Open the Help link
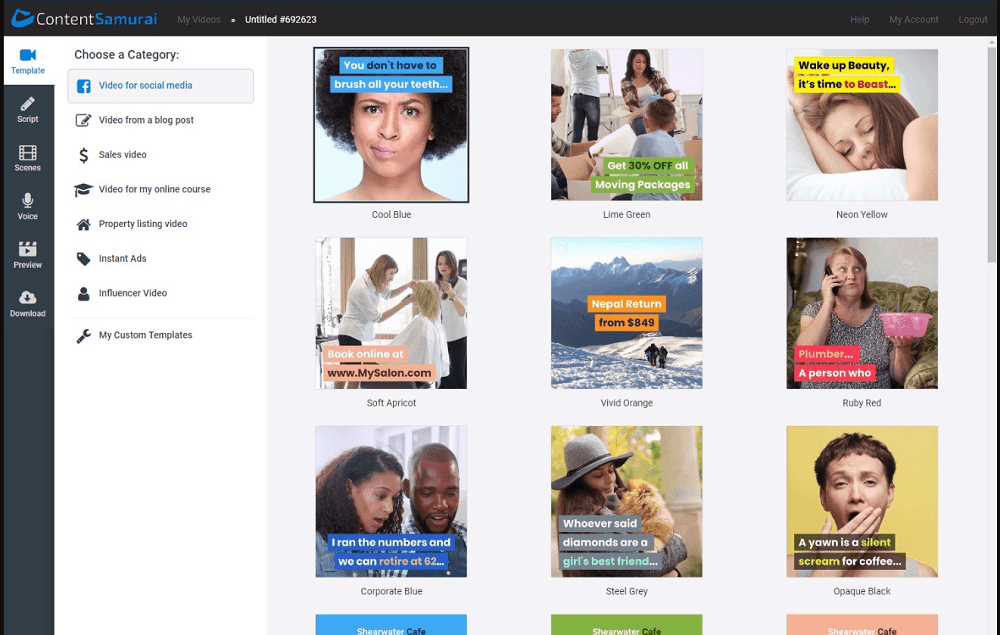The width and height of the screenshot is (1000, 635). [859, 19]
